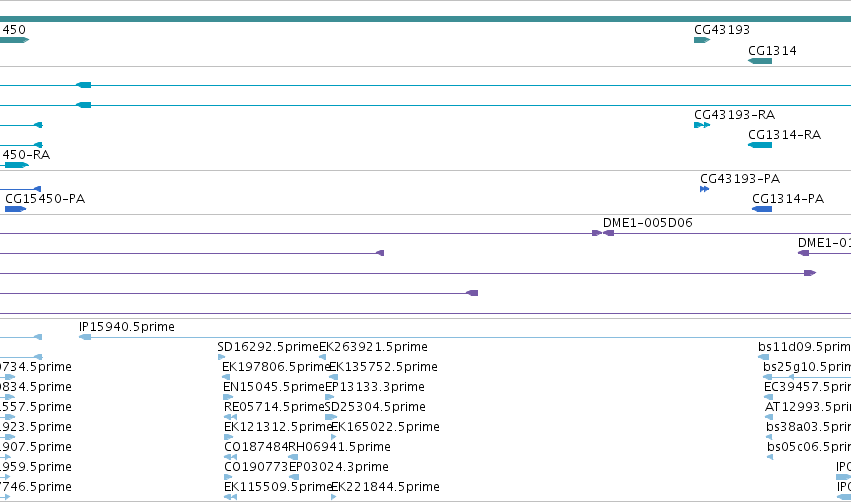Select the EP13133.3prime EST label
This screenshot has width=851, height=502.
[x=374, y=387]
